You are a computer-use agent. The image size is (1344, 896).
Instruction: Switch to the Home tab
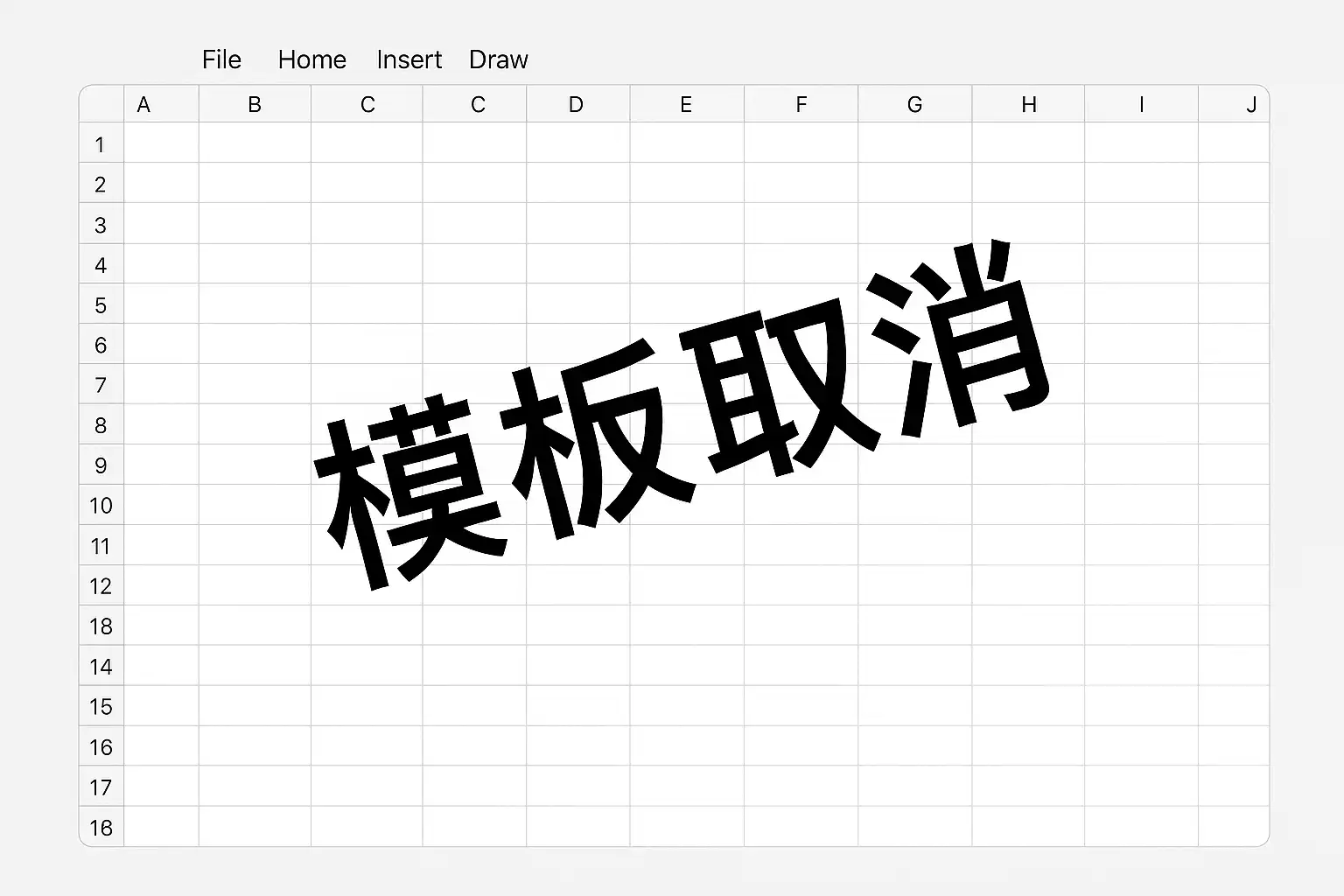coord(312,59)
